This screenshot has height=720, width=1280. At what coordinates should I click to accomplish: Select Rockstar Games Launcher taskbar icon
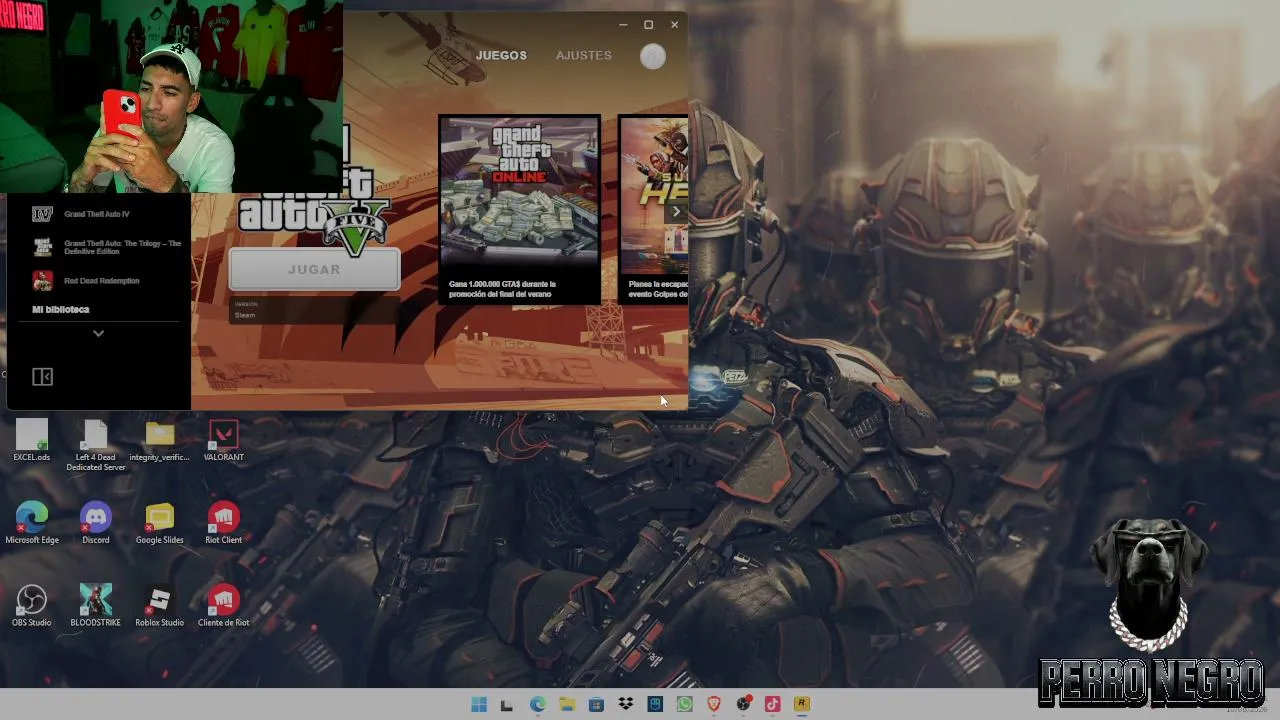click(801, 705)
